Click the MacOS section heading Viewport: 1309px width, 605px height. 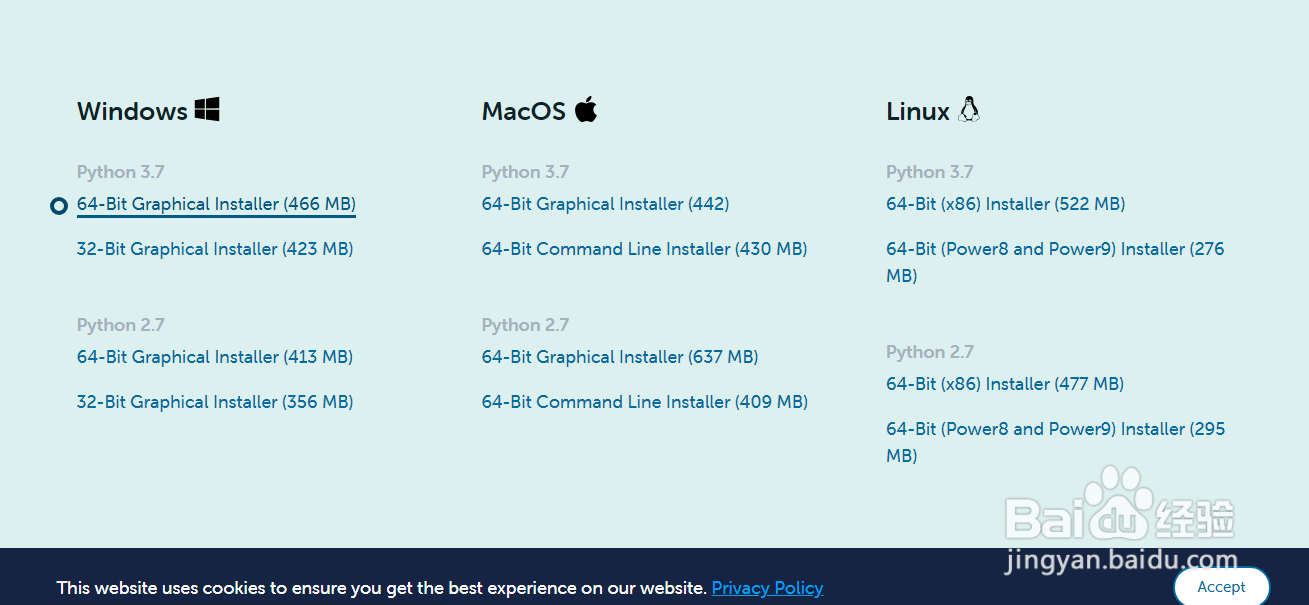523,111
